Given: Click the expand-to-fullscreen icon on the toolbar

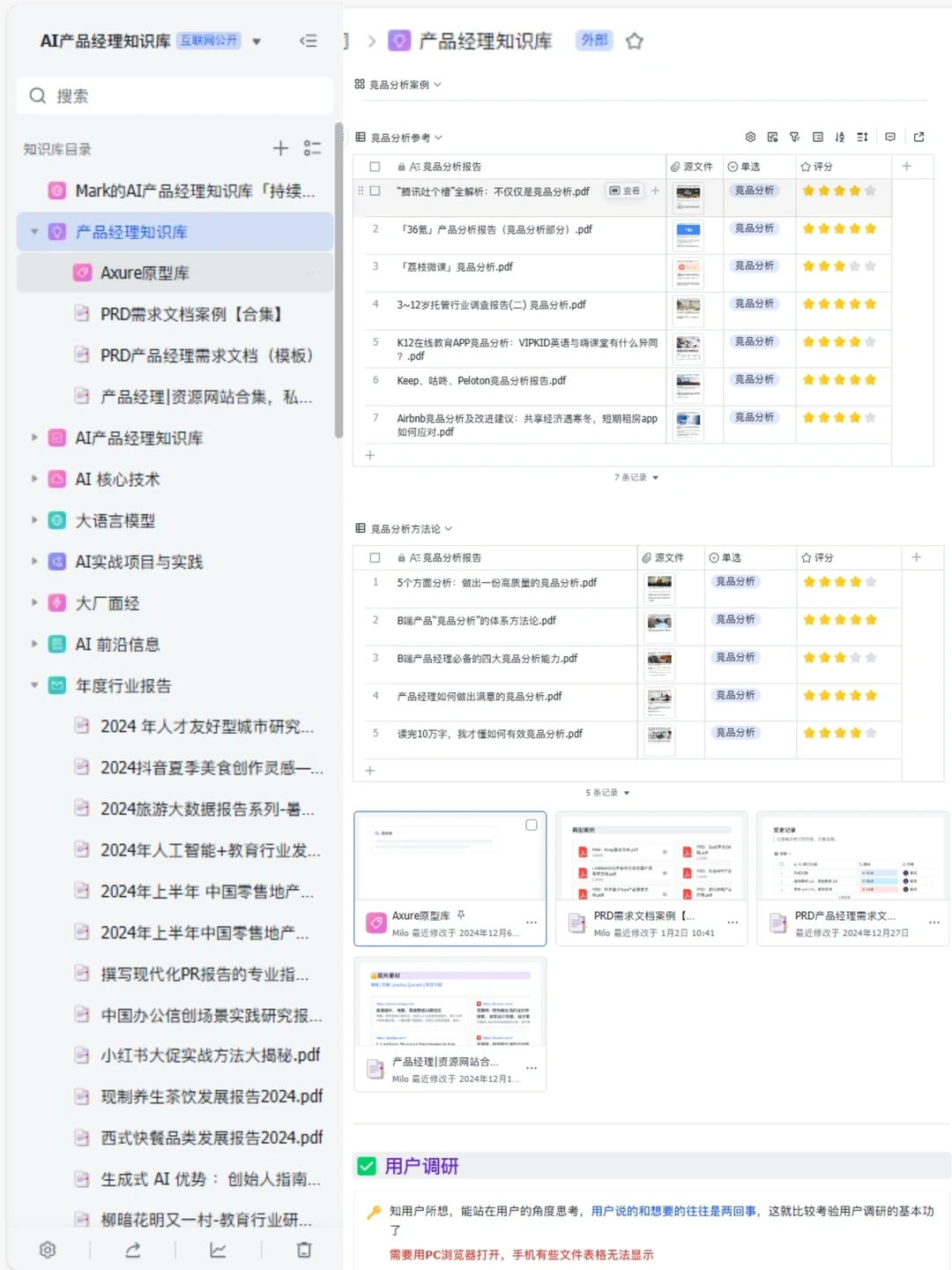Looking at the screenshot, I should coord(919,137).
